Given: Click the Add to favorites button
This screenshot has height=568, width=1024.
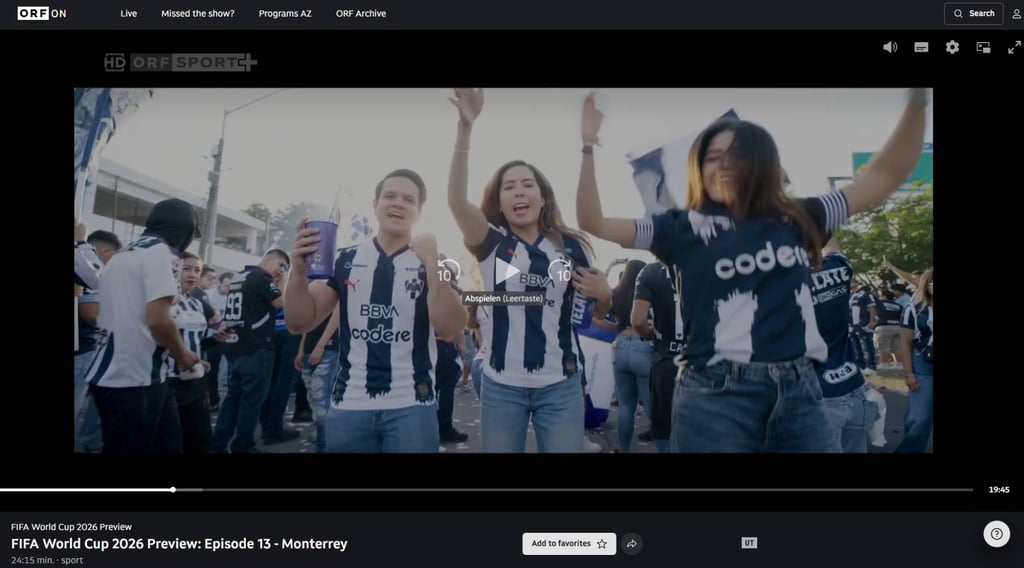Looking at the screenshot, I should (x=569, y=543).
